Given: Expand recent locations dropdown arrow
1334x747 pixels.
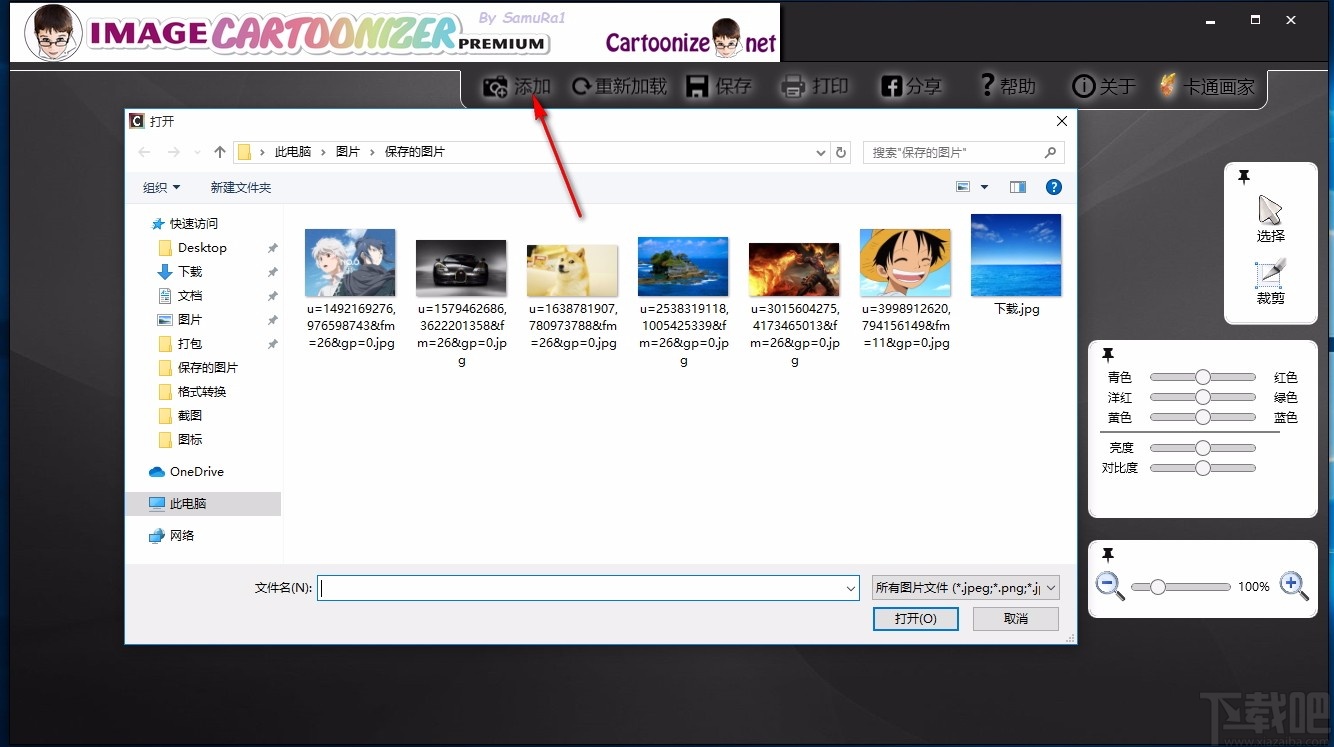Looking at the screenshot, I should [197, 153].
